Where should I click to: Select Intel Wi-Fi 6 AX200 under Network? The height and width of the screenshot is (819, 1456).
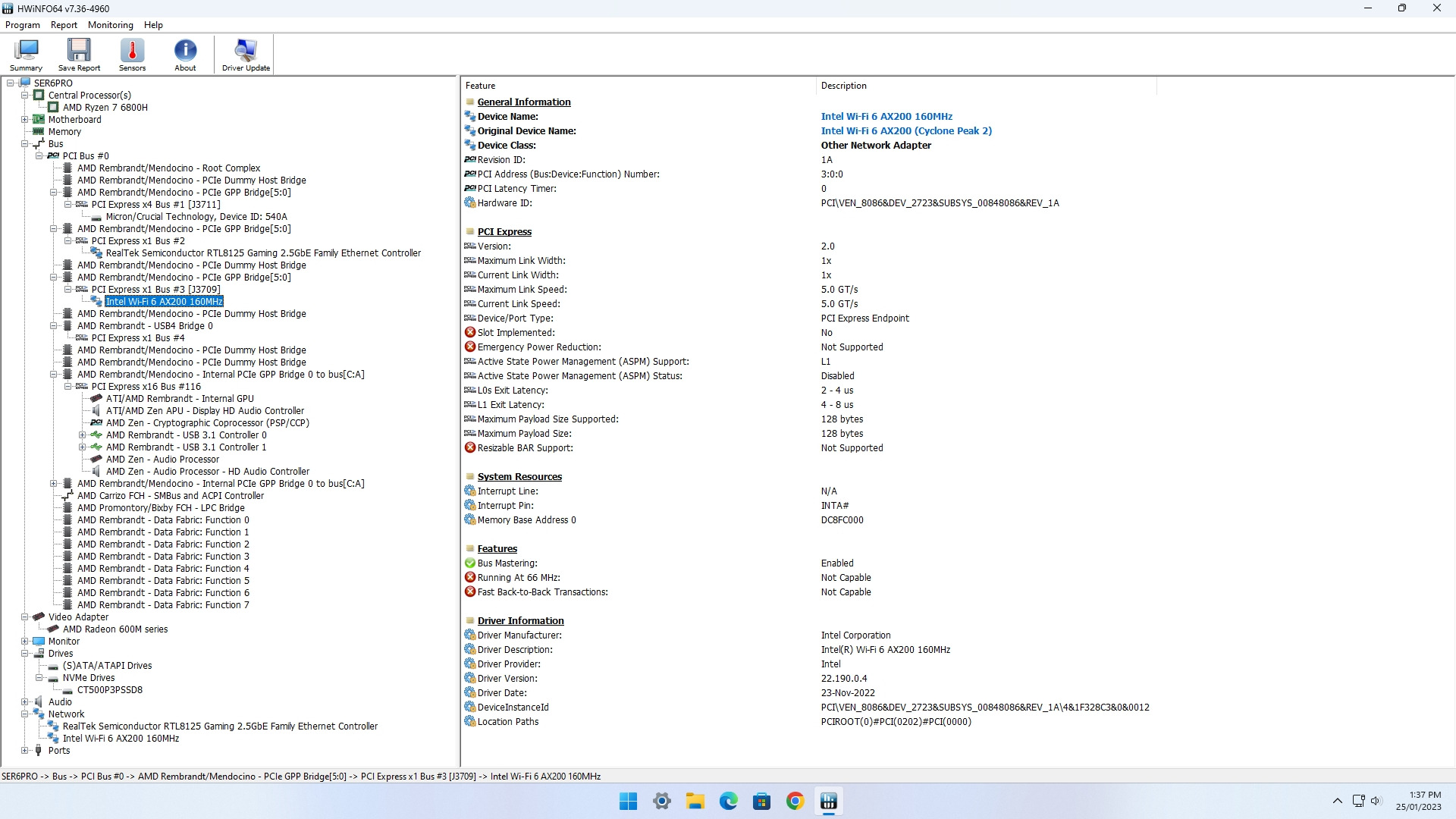coord(121,739)
